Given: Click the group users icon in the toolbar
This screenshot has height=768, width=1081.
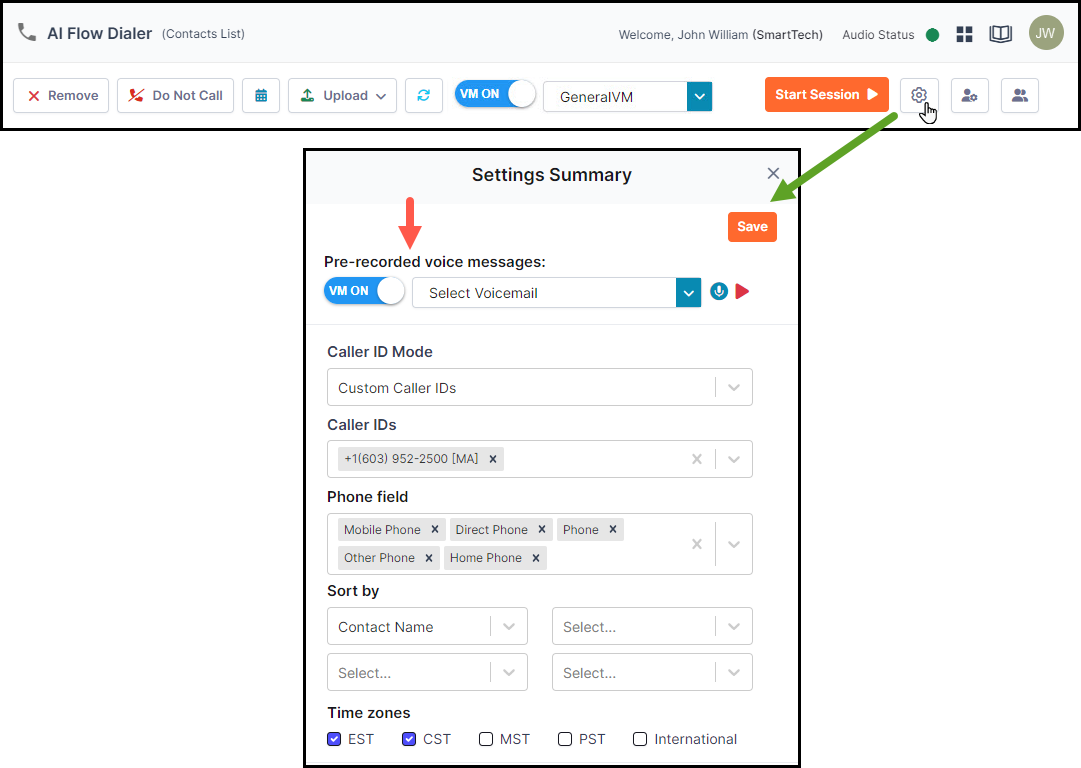Looking at the screenshot, I should 1020,96.
